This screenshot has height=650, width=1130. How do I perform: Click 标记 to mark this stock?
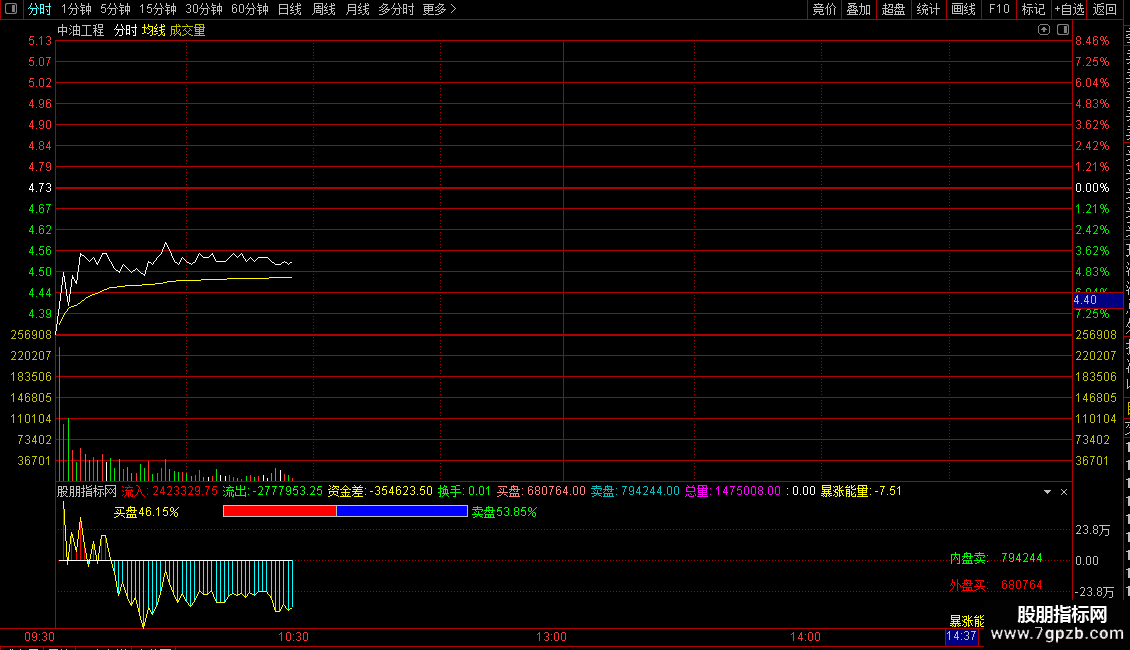pyautogui.click(x=1033, y=9)
